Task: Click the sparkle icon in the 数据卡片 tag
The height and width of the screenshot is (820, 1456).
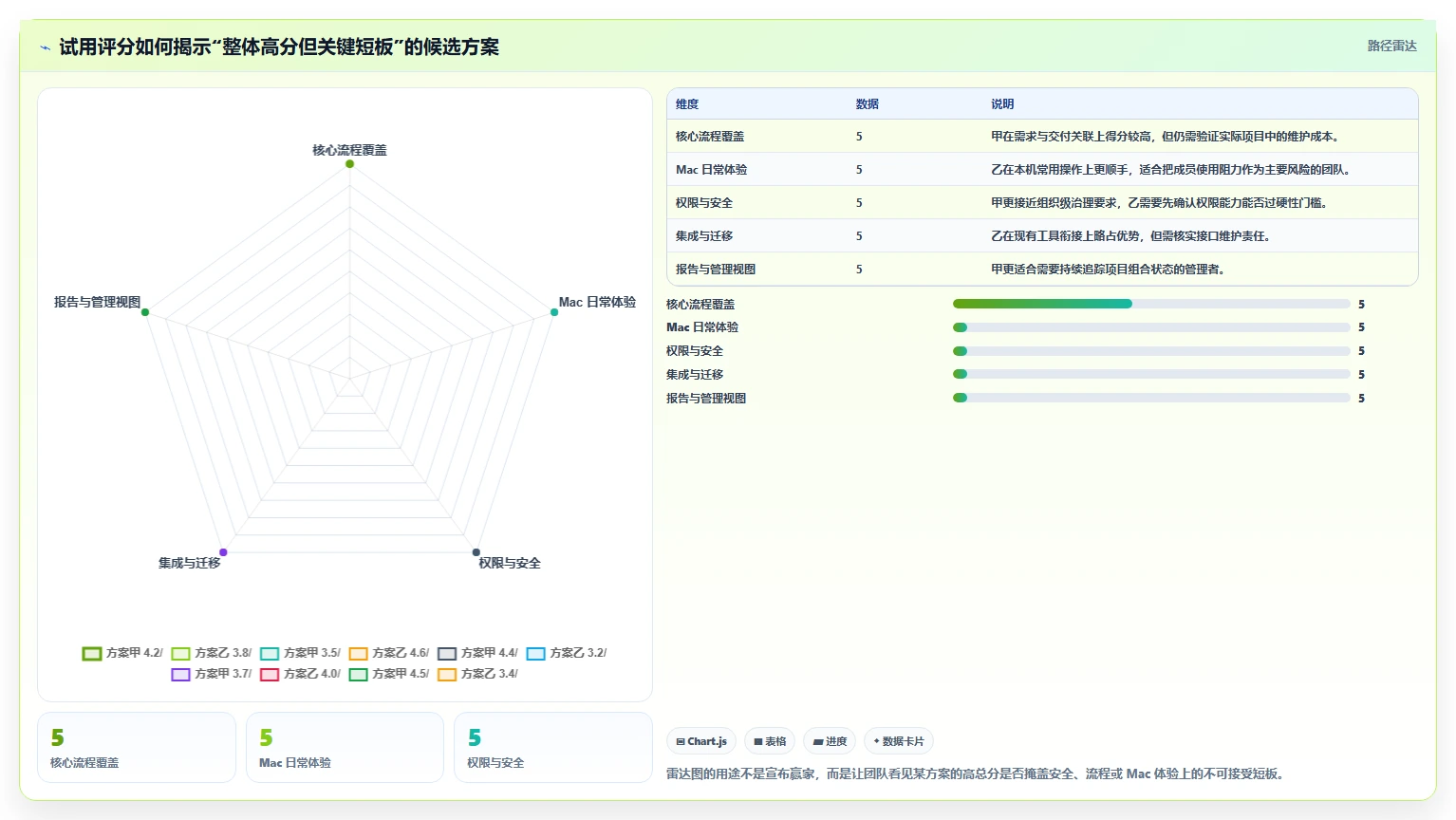Action: (x=876, y=741)
